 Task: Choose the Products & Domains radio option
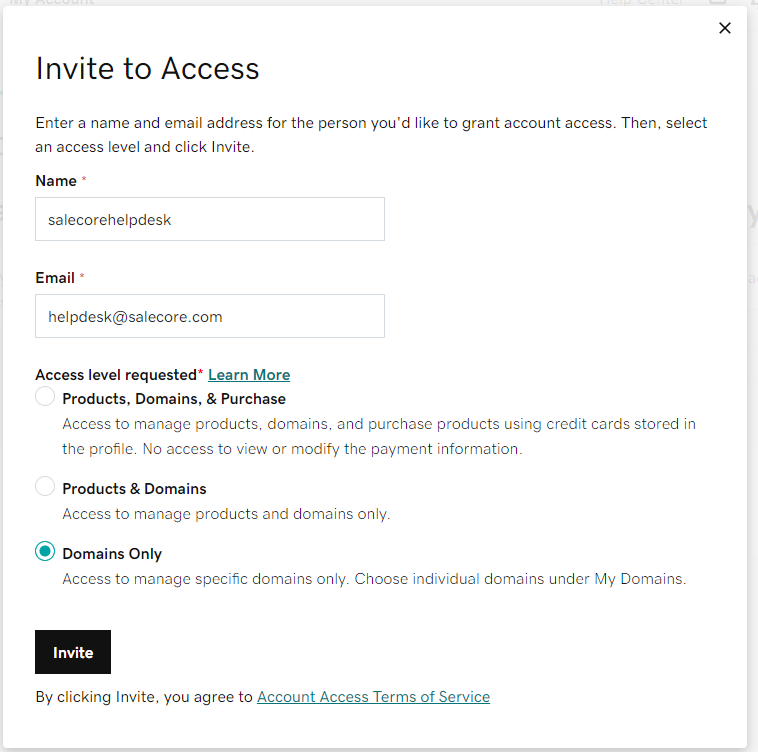click(x=45, y=486)
